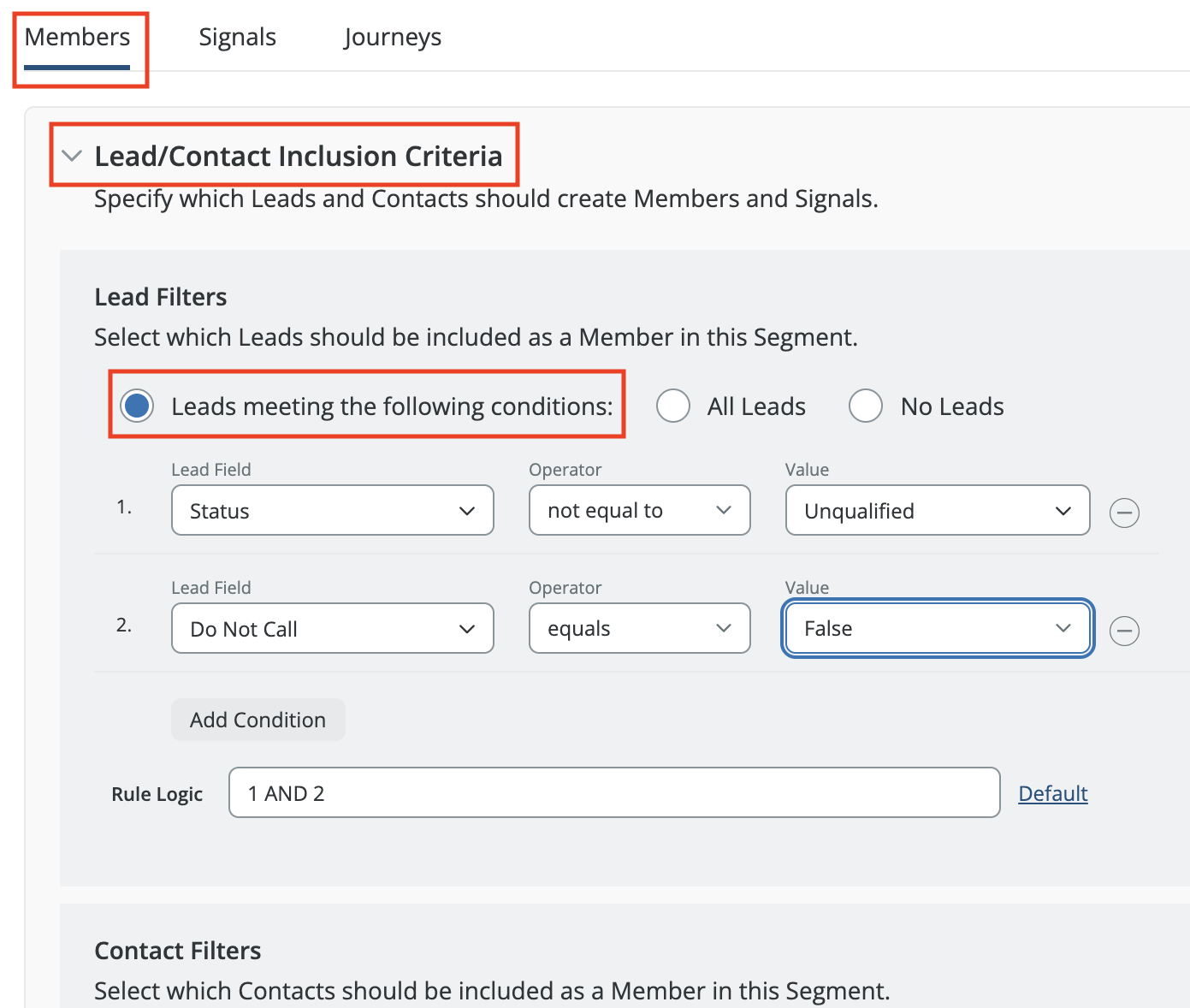This screenshot has height=1008, width=1190.
Task: Switch to the Members tab
Action: pyautogui.click(x=77, y=38)
